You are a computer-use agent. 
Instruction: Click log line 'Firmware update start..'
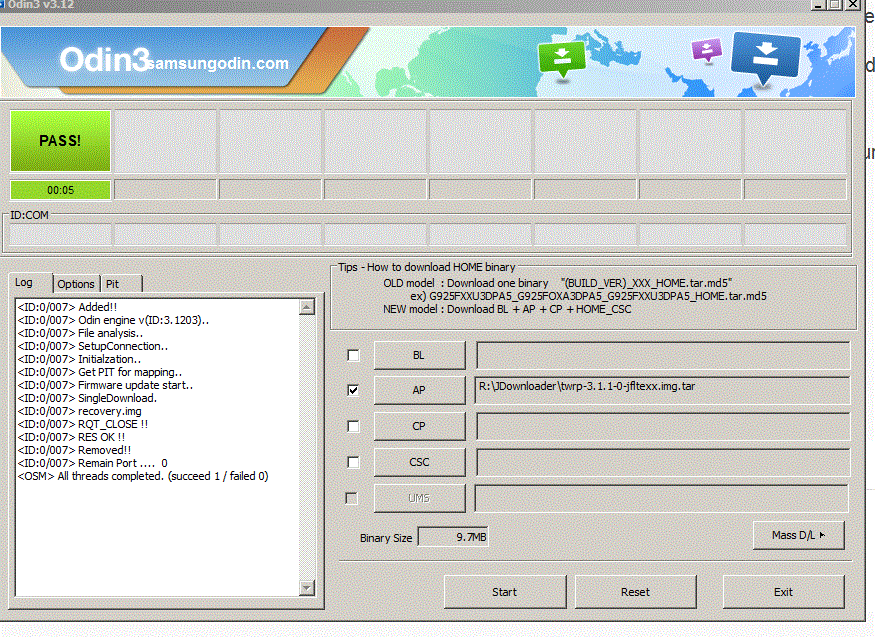point(105,385)
